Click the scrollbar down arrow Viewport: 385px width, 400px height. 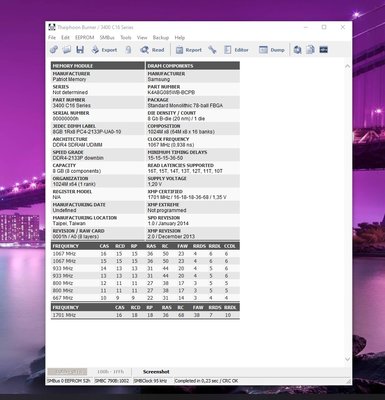347,359
